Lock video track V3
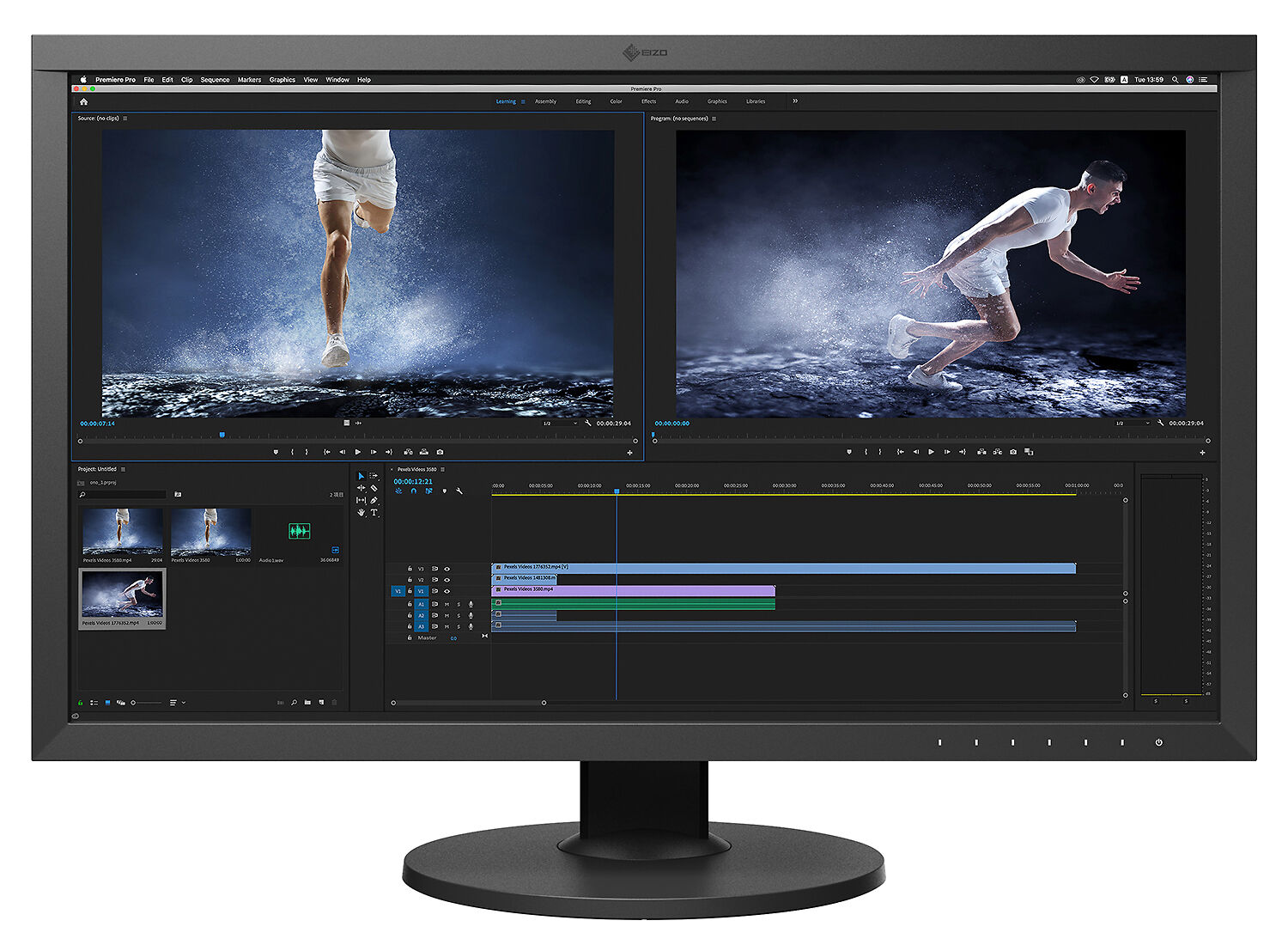The height and width of the screenshot is (945, 1288). click(410, 569)
